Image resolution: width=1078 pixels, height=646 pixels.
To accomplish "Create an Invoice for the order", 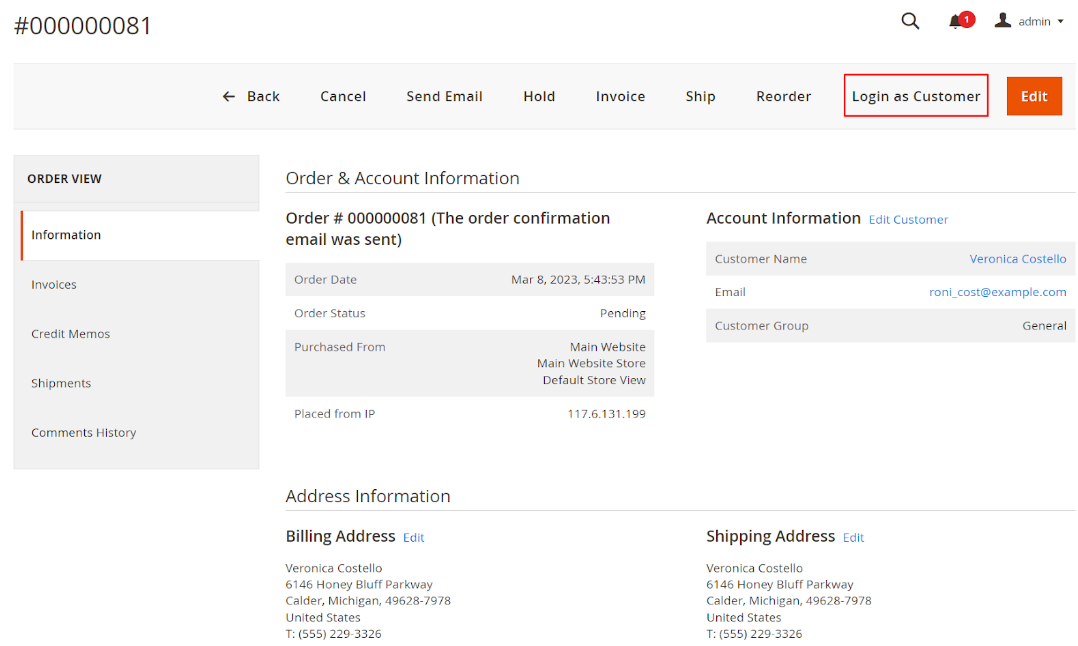I will coord(620,96).
